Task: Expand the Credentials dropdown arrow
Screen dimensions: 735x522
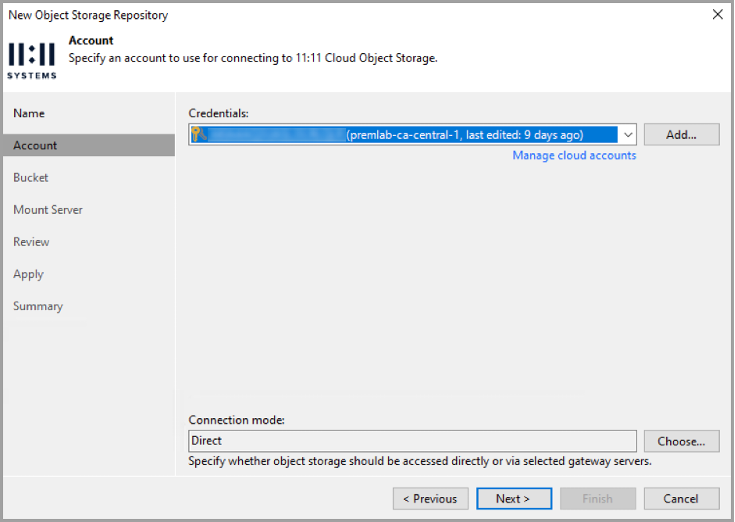Action: point(628,135)
